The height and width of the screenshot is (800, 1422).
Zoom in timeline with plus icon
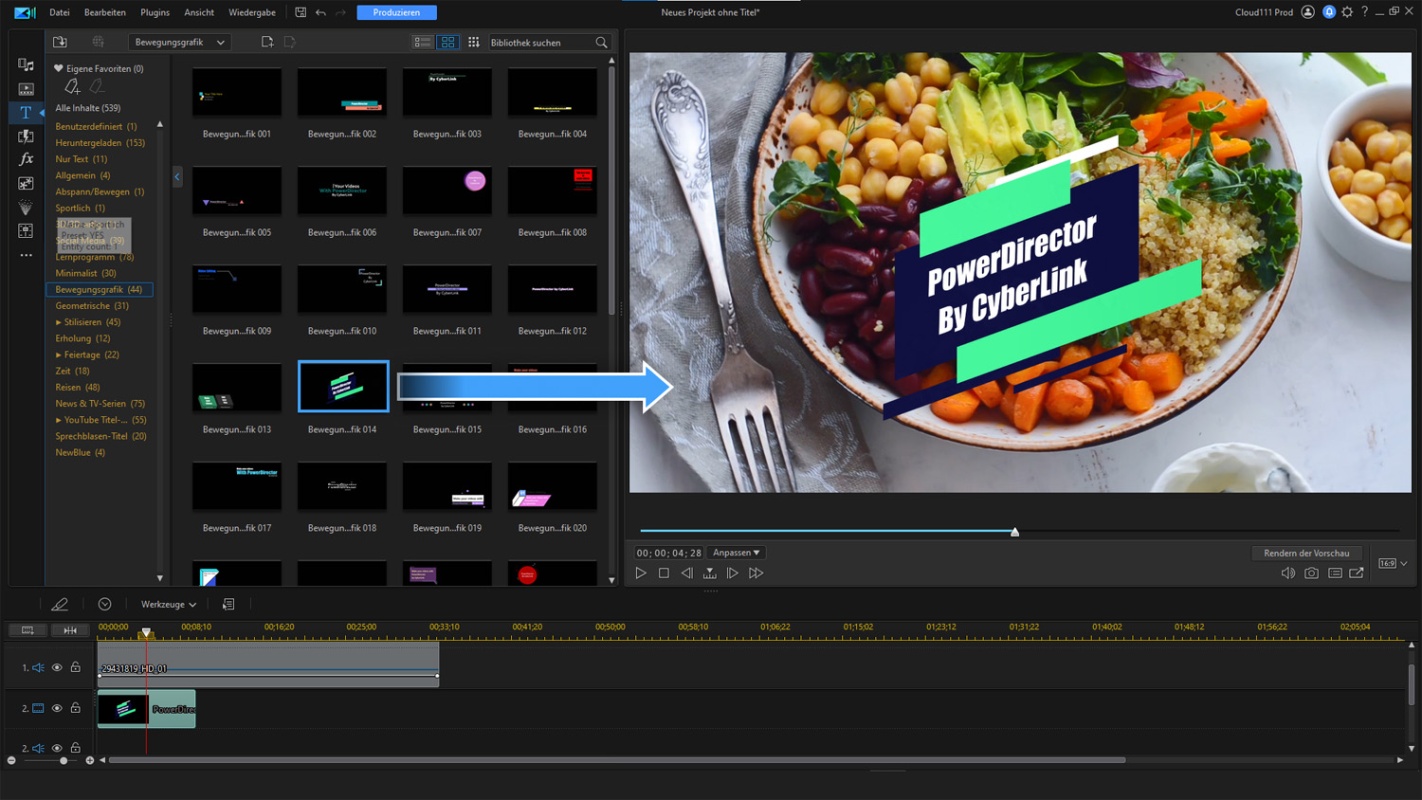click(90, 761)
